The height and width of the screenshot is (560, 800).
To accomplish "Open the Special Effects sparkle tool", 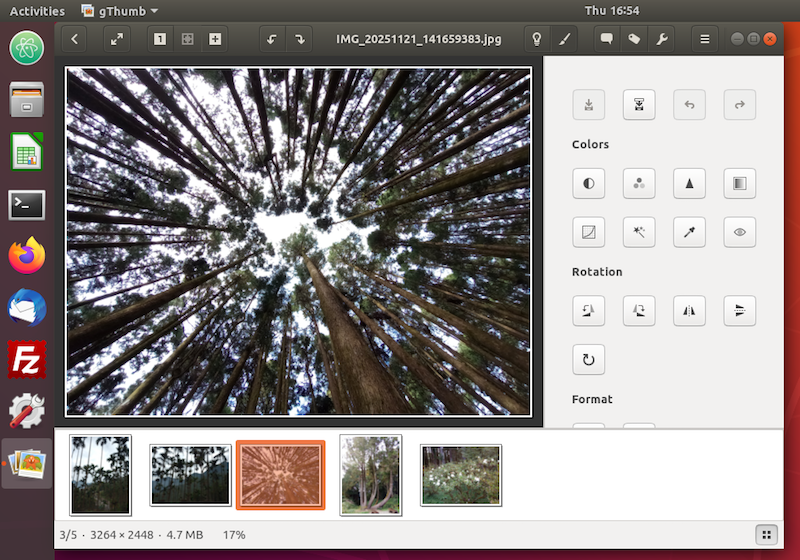I will [639, 233].
